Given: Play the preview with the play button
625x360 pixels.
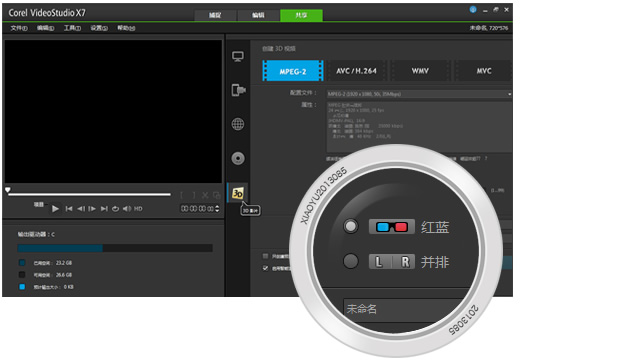Looking at the screenshot, I should coord(55,209).
